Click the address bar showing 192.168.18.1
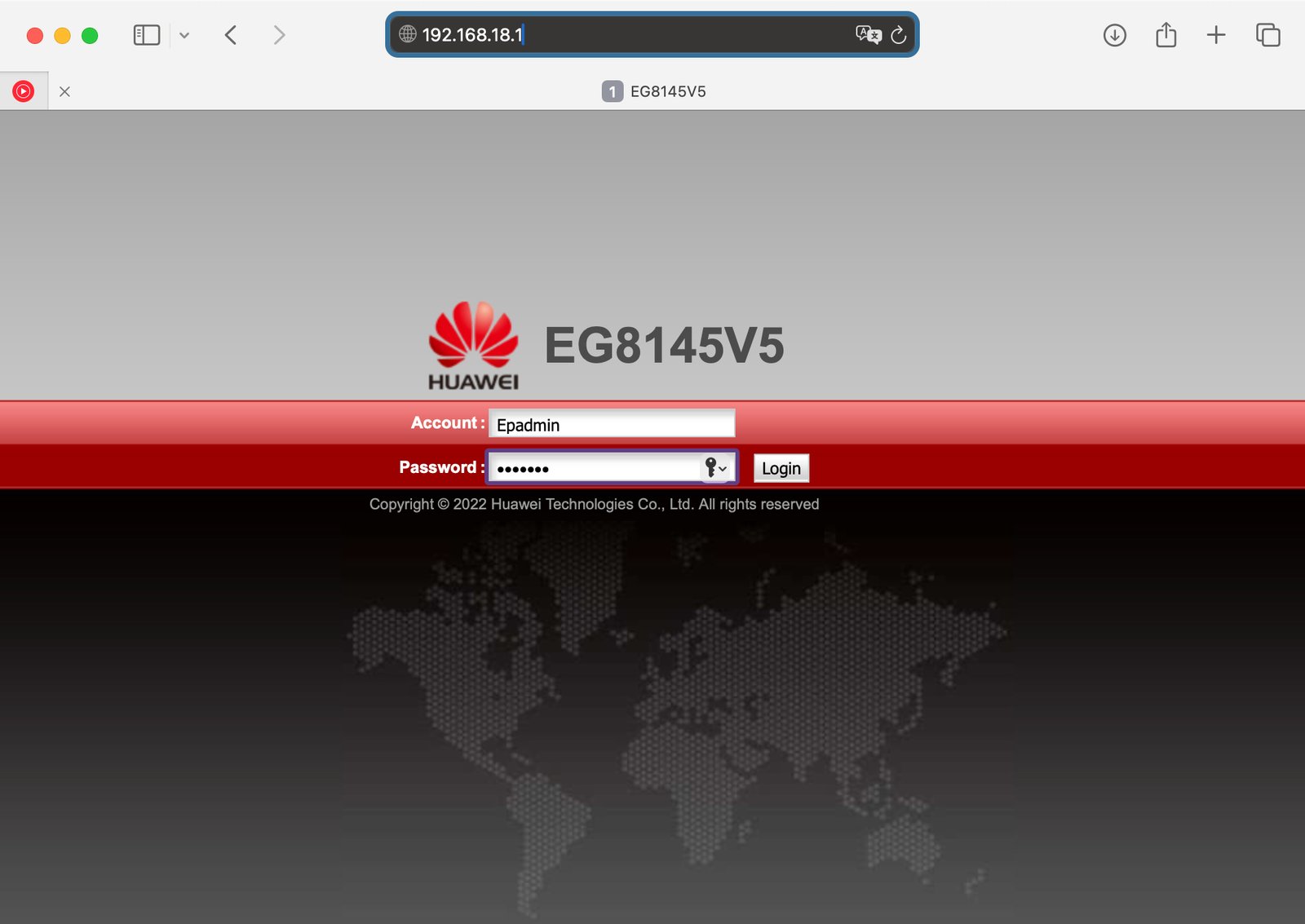 pos(652,34)
